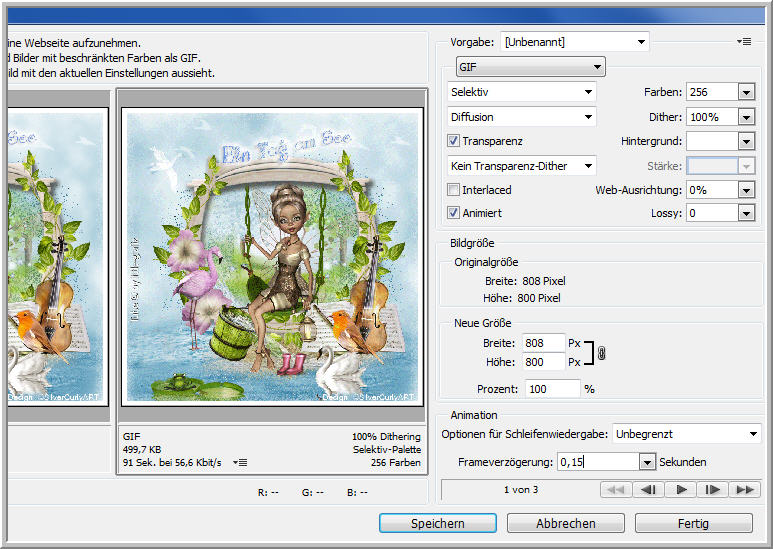Open the Hintergrund matte color dropdown
Screen dimensions: 773x549
(746, 141)
